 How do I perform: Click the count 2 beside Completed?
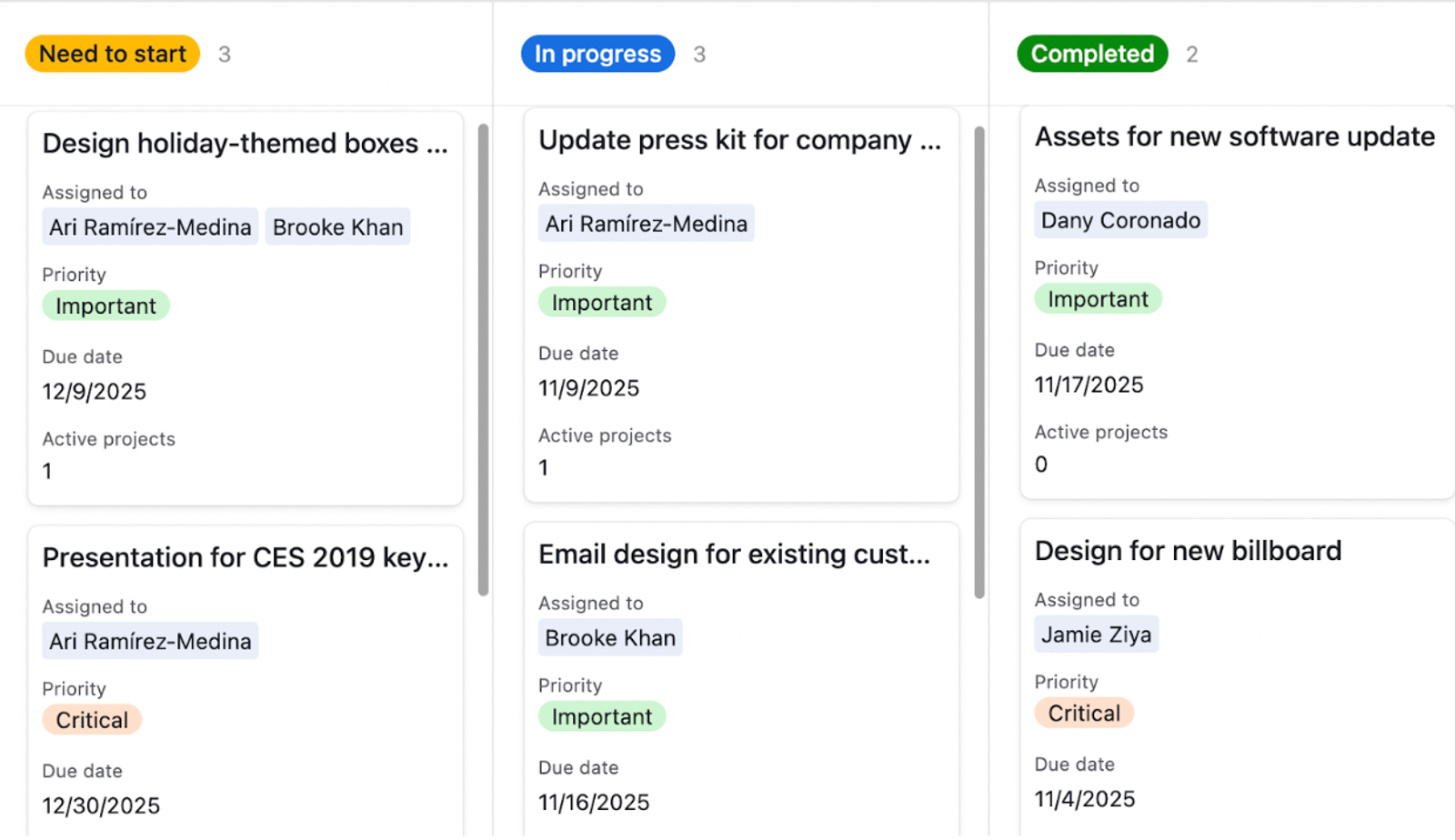click(1192, 55)
